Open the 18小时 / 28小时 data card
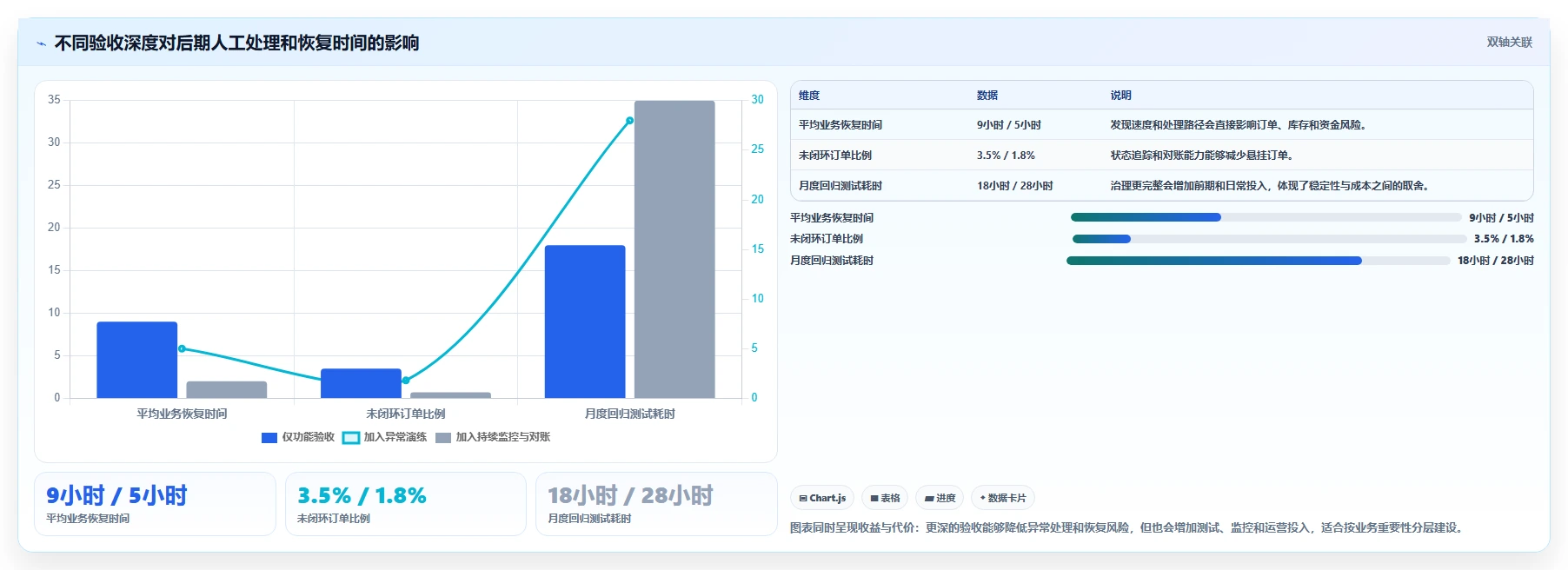The height and width of the screenshot is (570, 1568). [656, 504]
